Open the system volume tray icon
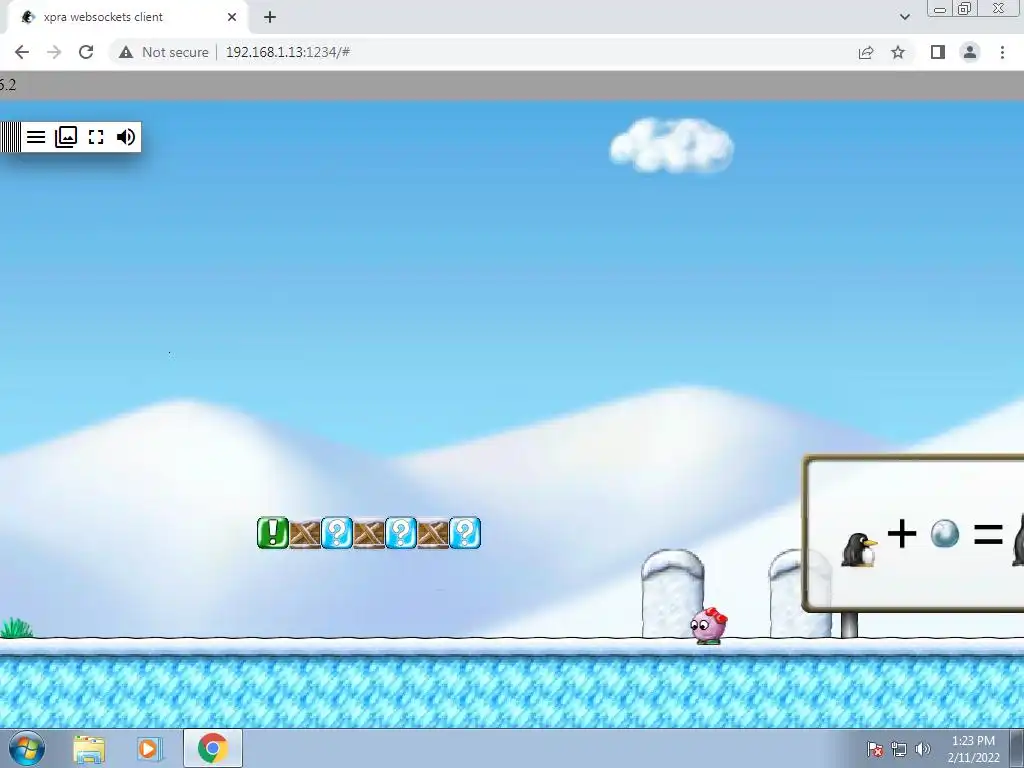The width and height of the screenshot is (1024, 768). pos(923,749)
